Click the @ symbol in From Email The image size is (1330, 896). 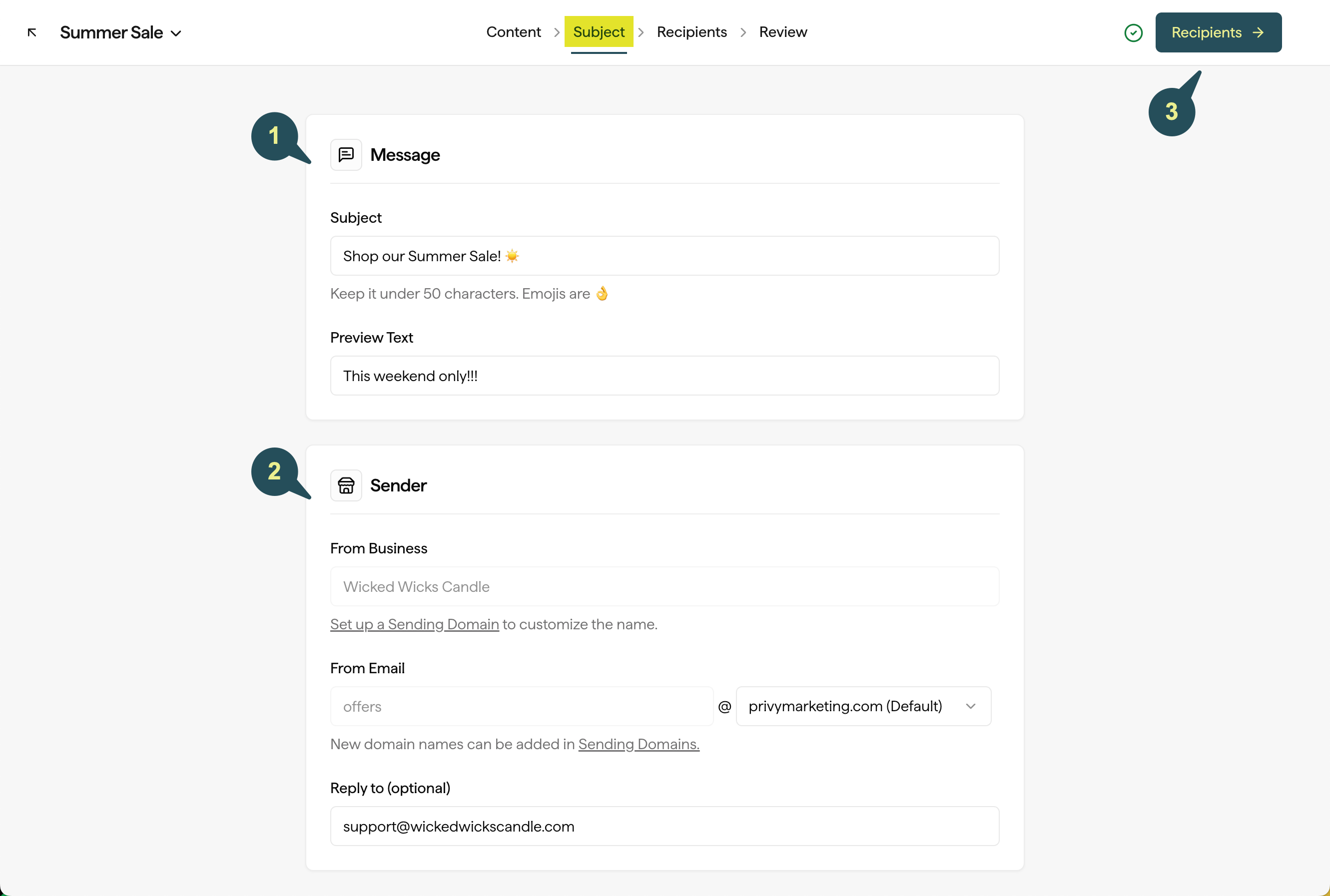pos(724,707)
